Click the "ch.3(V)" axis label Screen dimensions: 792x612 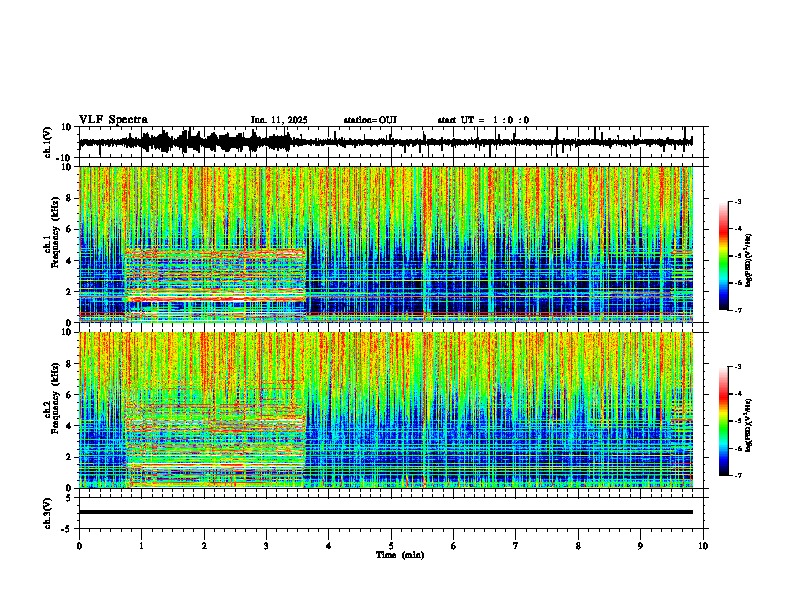click(48, 513)
